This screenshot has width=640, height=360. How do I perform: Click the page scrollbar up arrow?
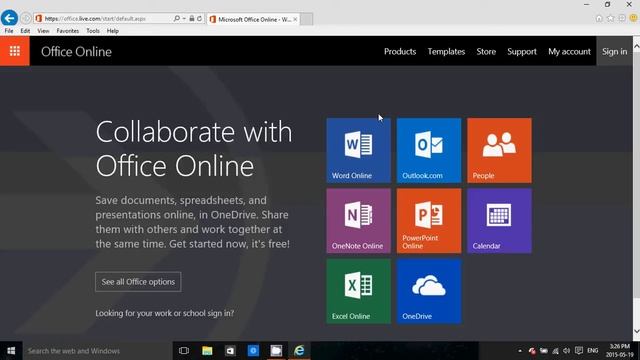(636, 47)
